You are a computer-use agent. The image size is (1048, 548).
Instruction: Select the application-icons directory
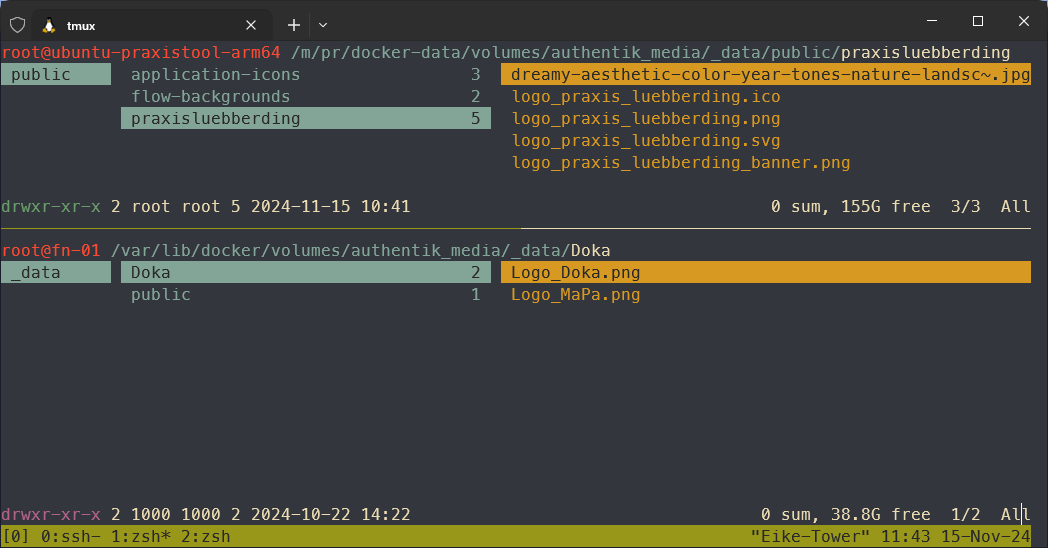point(215,75)
